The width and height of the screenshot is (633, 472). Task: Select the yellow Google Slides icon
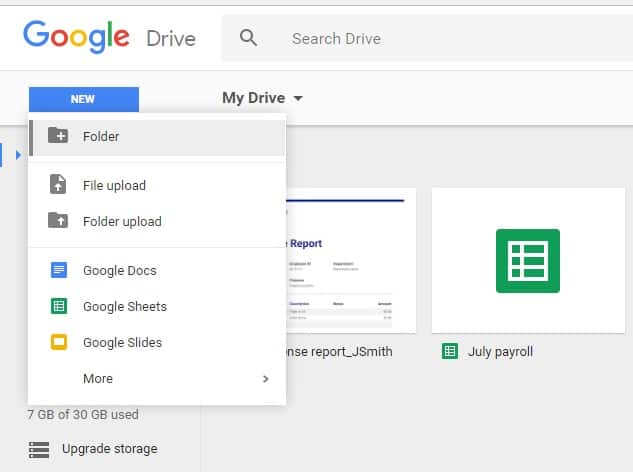[x=59, y=342]
